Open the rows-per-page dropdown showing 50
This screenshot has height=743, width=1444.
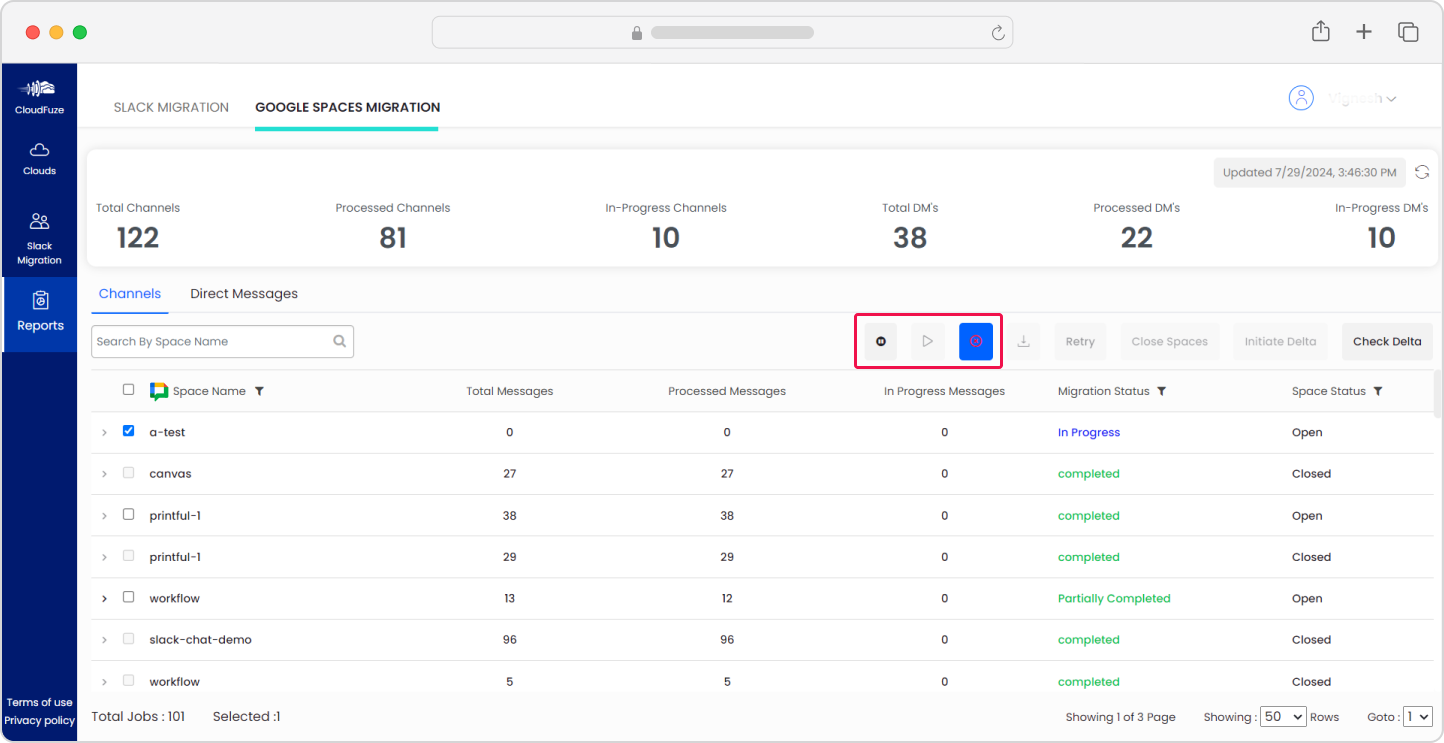pos(1283,716)
